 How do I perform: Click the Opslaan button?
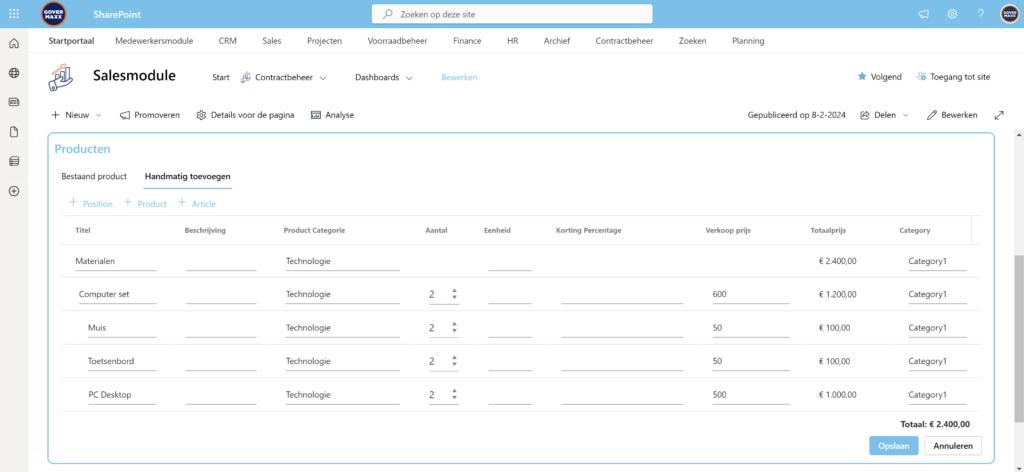coord(893,446)
